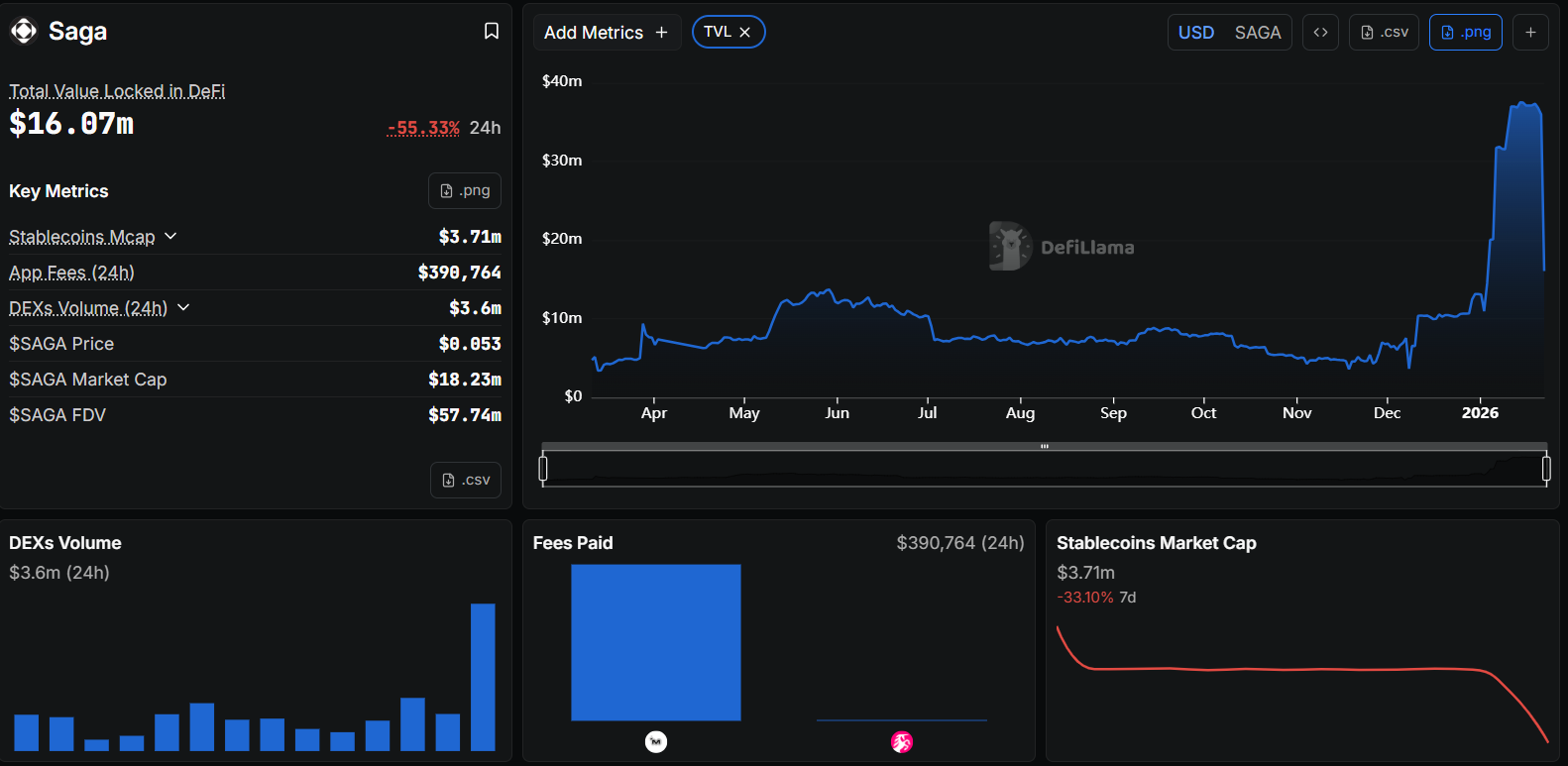Bookmark the Saga protocol page
The image size is (1568, 766).
(x=491, y=32)
